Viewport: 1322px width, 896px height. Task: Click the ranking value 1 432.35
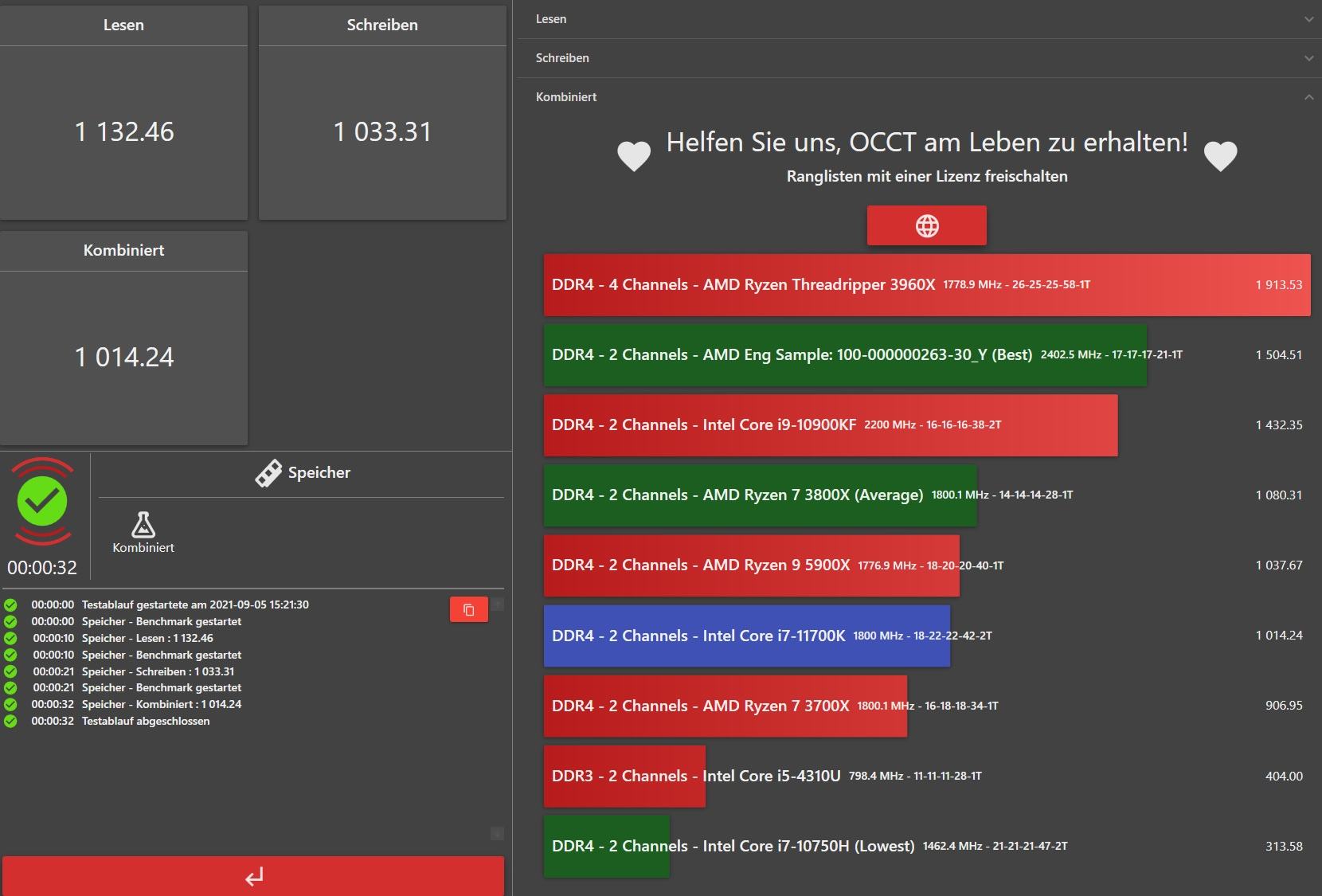click(1279, 425)
